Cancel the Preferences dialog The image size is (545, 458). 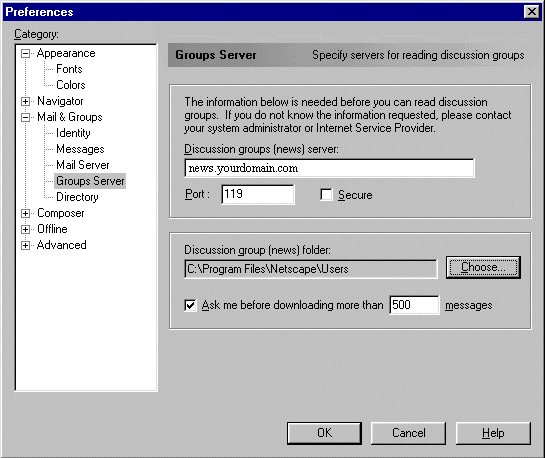408,433
